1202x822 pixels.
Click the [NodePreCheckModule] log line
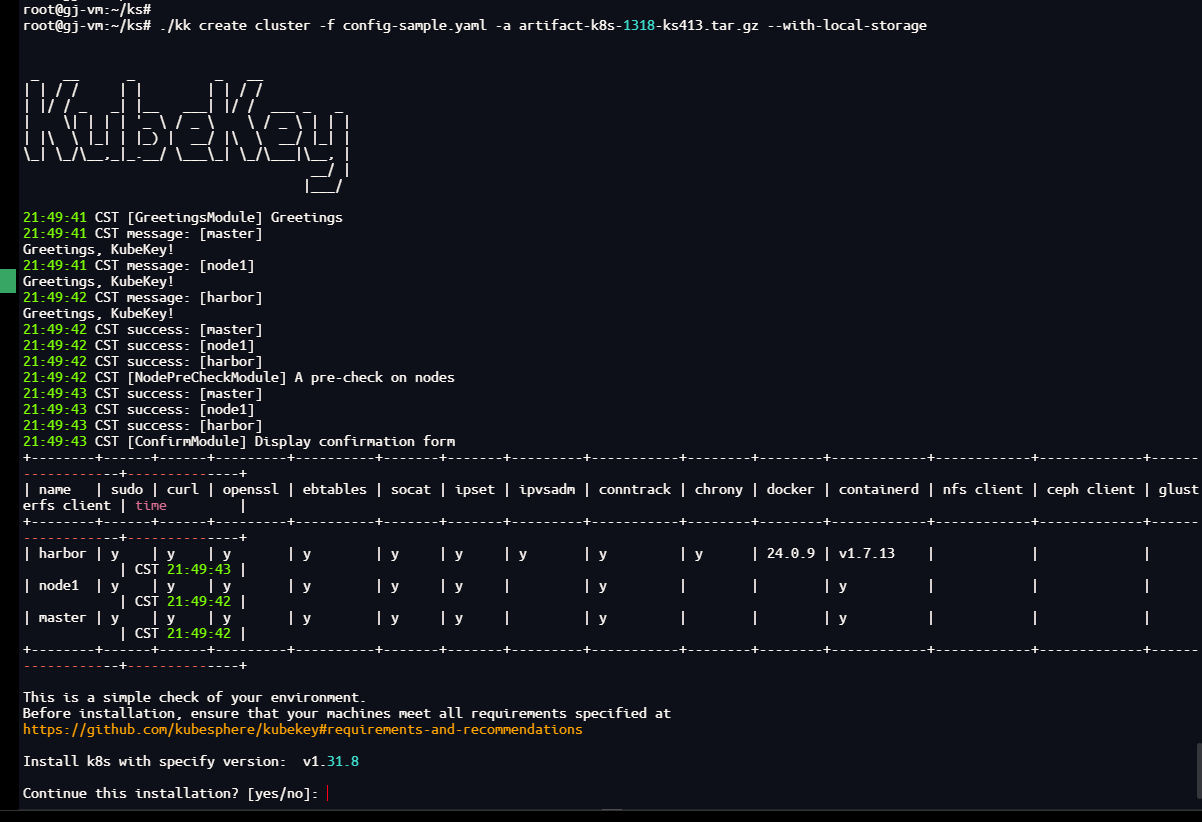[239, 378]
